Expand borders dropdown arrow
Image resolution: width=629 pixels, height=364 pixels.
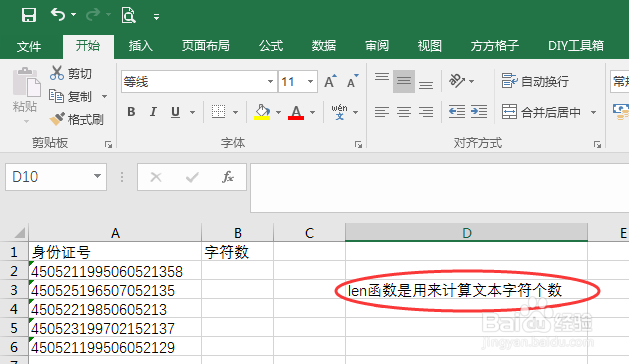[235, 112]
